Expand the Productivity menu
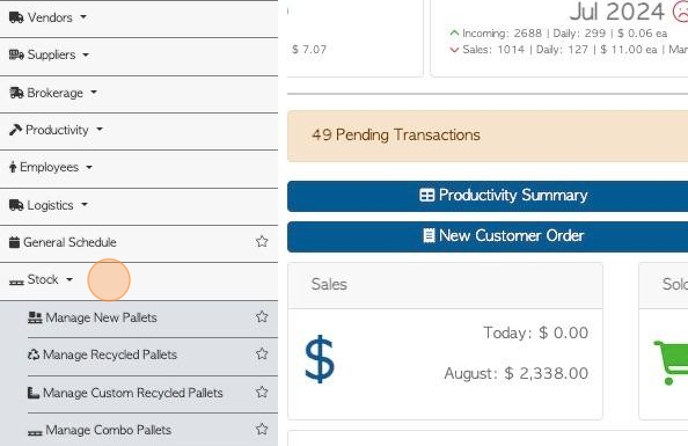 pos(57,130)
